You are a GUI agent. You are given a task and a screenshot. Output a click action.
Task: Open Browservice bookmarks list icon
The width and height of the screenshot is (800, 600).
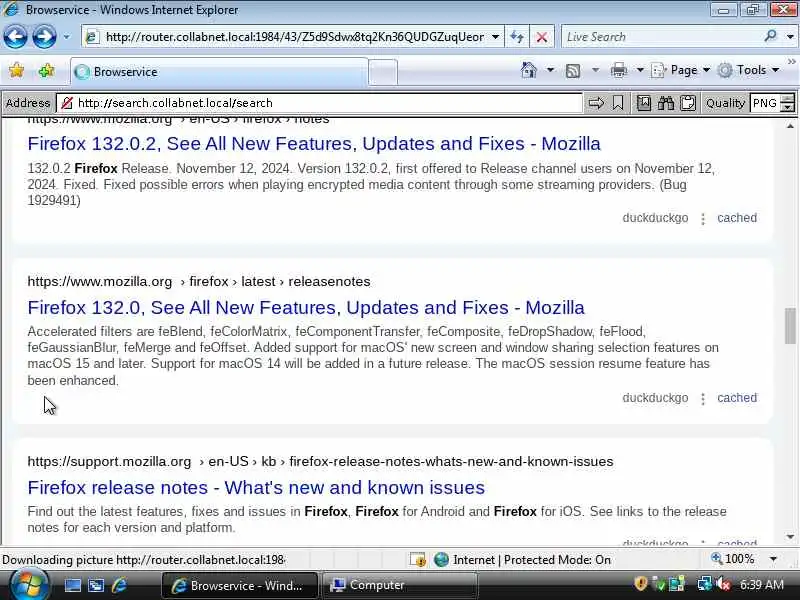(x=644, y=103)
